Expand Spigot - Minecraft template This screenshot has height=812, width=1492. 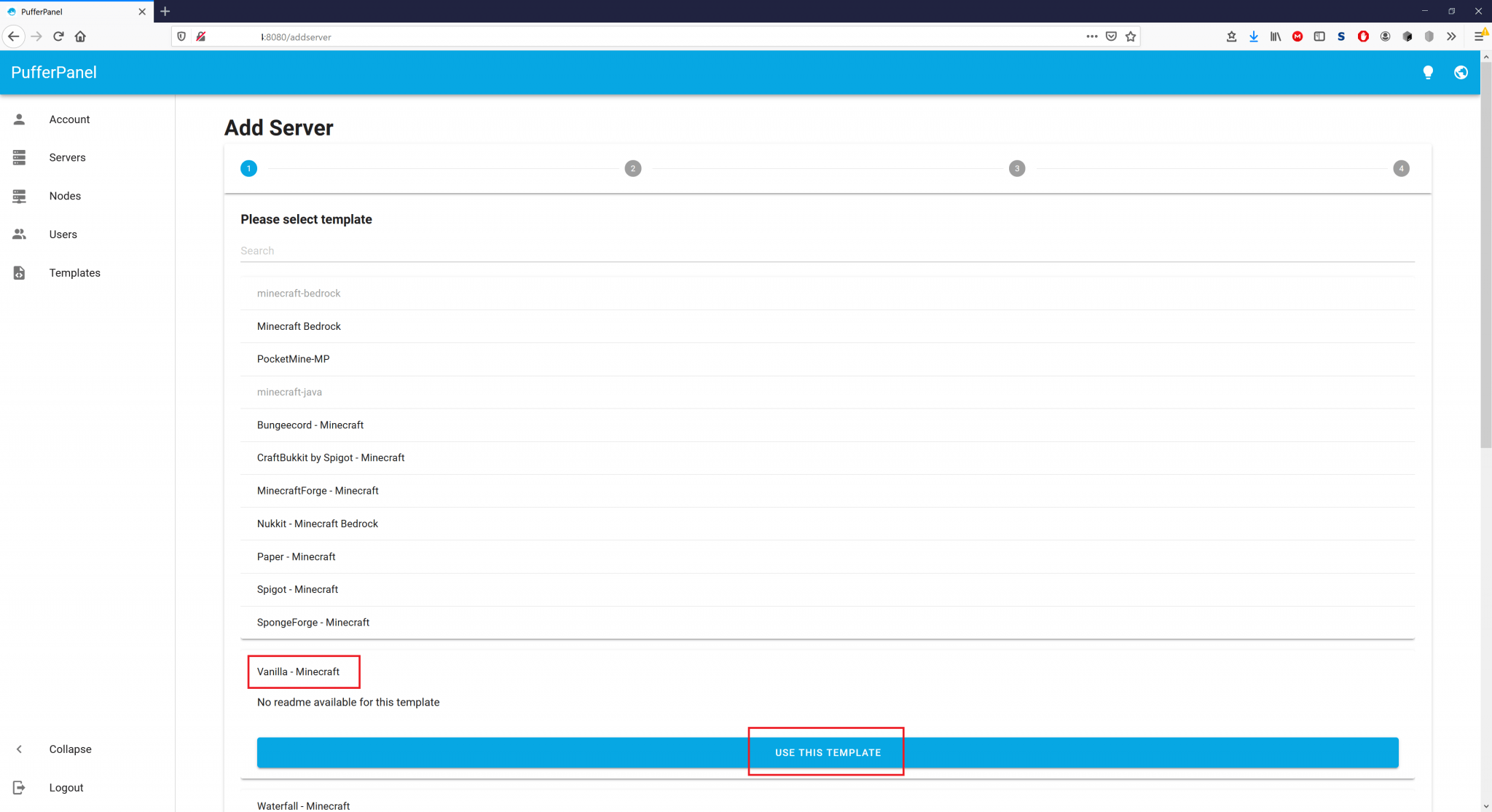pyautogui.click(x=297, y=589)
